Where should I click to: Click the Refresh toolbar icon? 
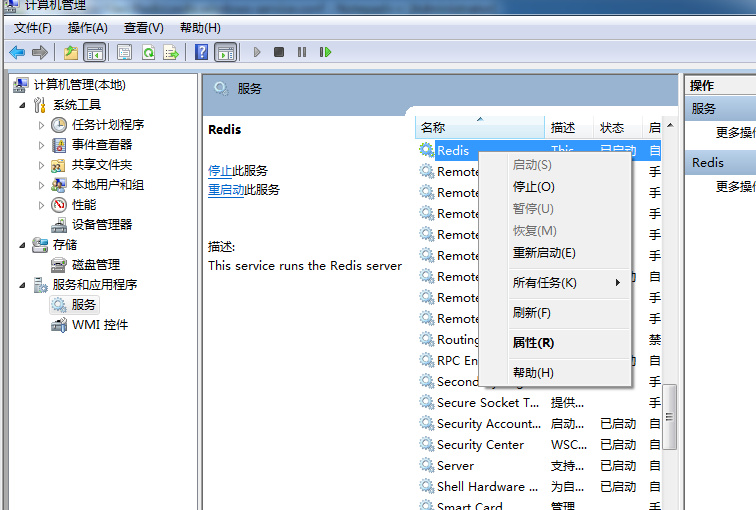[x=148, y=52]
